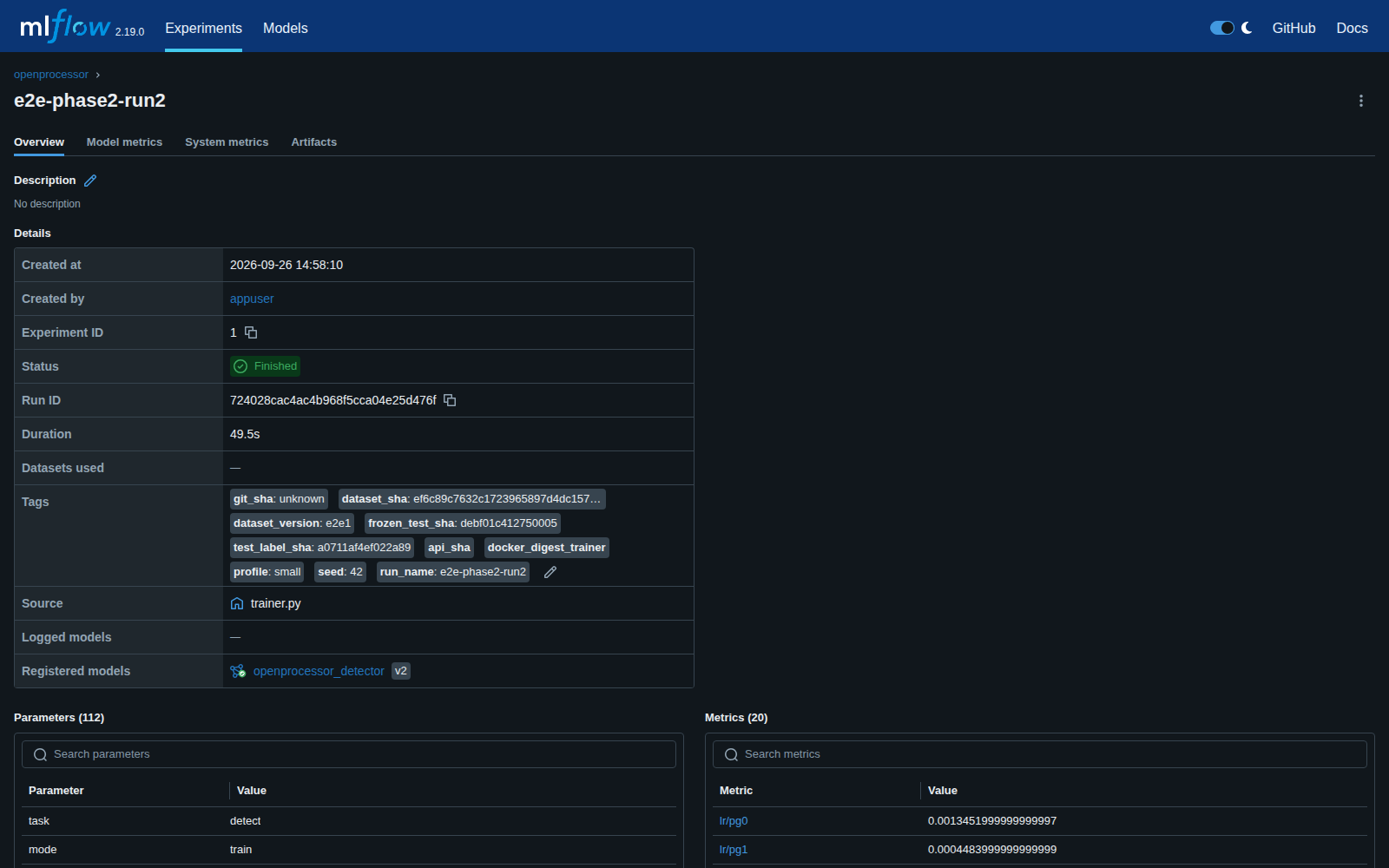Click the run_name: e2e-phase2-run2 tag

[453, 572]
